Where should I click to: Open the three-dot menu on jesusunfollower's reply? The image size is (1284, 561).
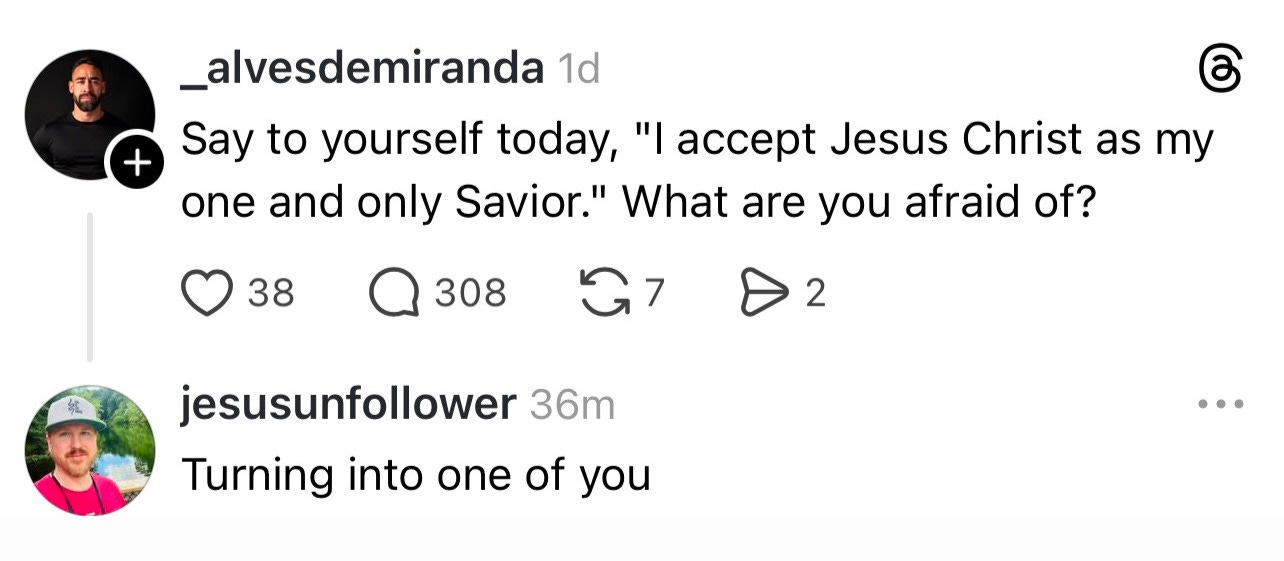point(1220,406)
